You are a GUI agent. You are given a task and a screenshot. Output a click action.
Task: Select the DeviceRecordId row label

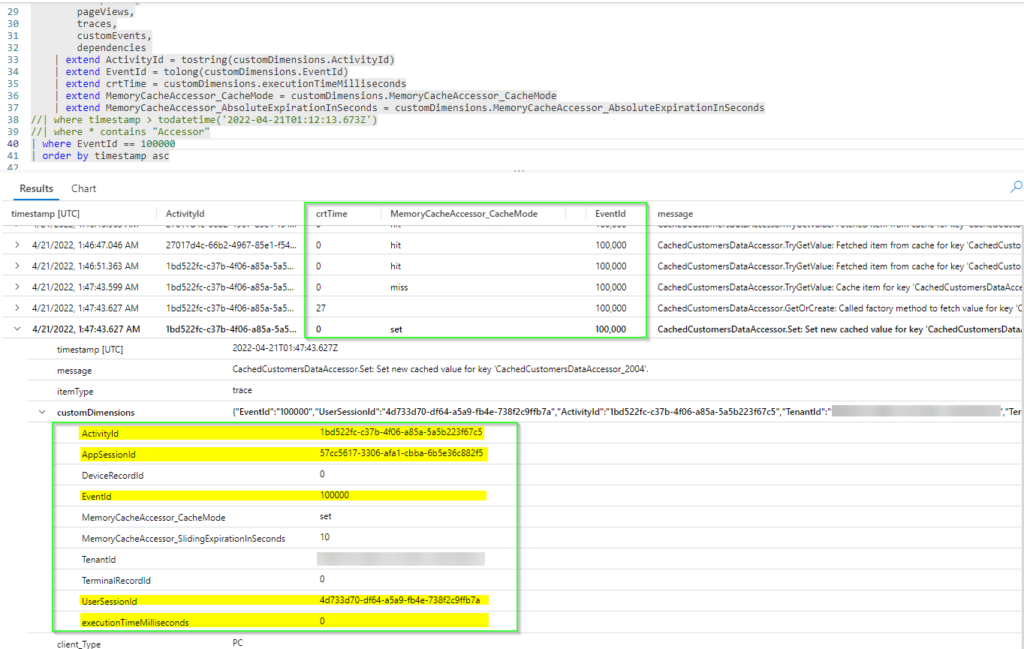[x=112, y=475]
